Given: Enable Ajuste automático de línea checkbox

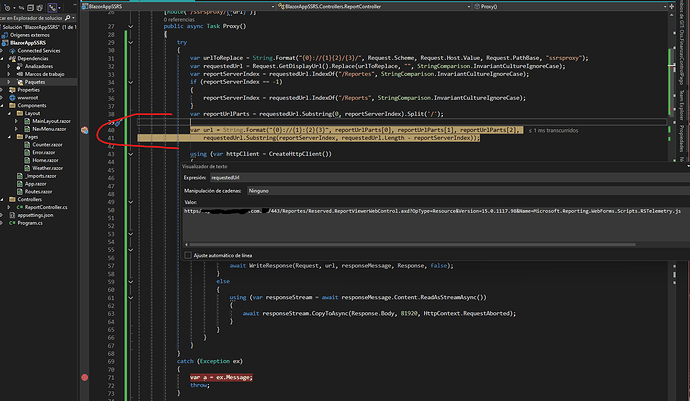Looking at the screenshot, I should coord(188,255).
